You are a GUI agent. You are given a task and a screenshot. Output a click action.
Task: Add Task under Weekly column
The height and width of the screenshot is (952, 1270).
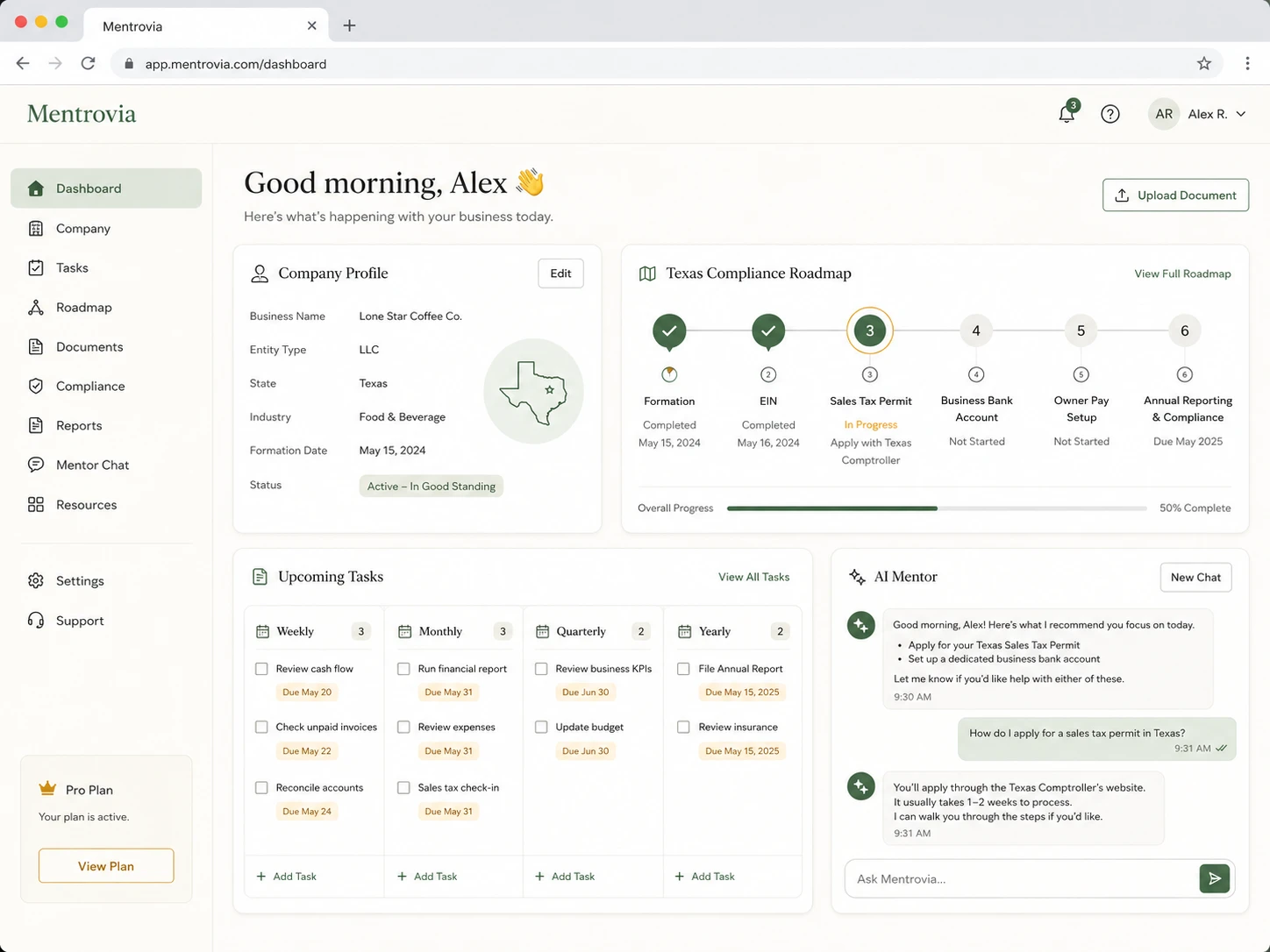[x=286, y=877]
